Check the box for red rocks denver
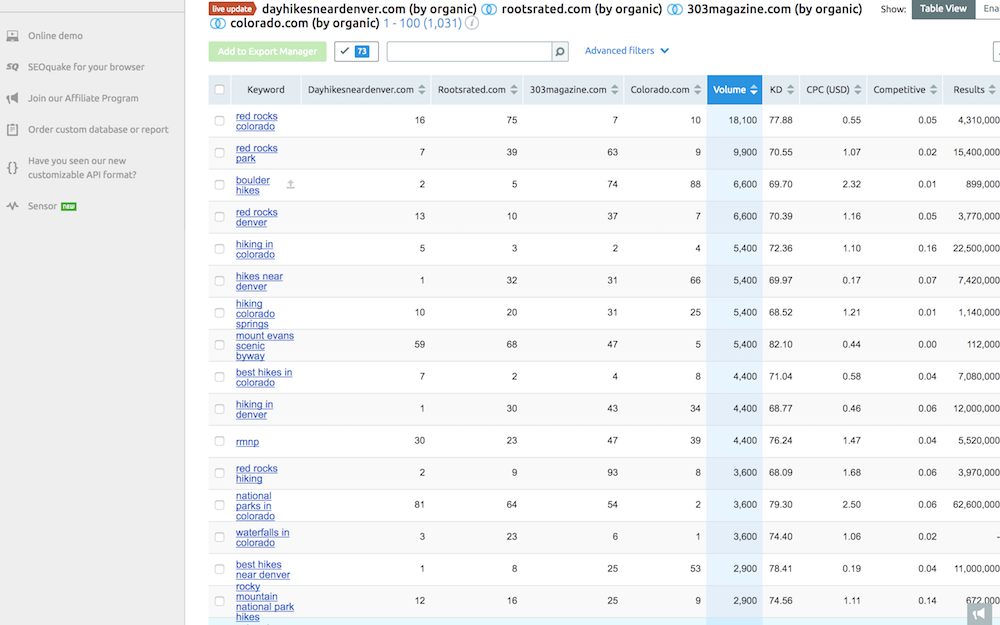The image size is (1000, 625). [x=219, y=217]
